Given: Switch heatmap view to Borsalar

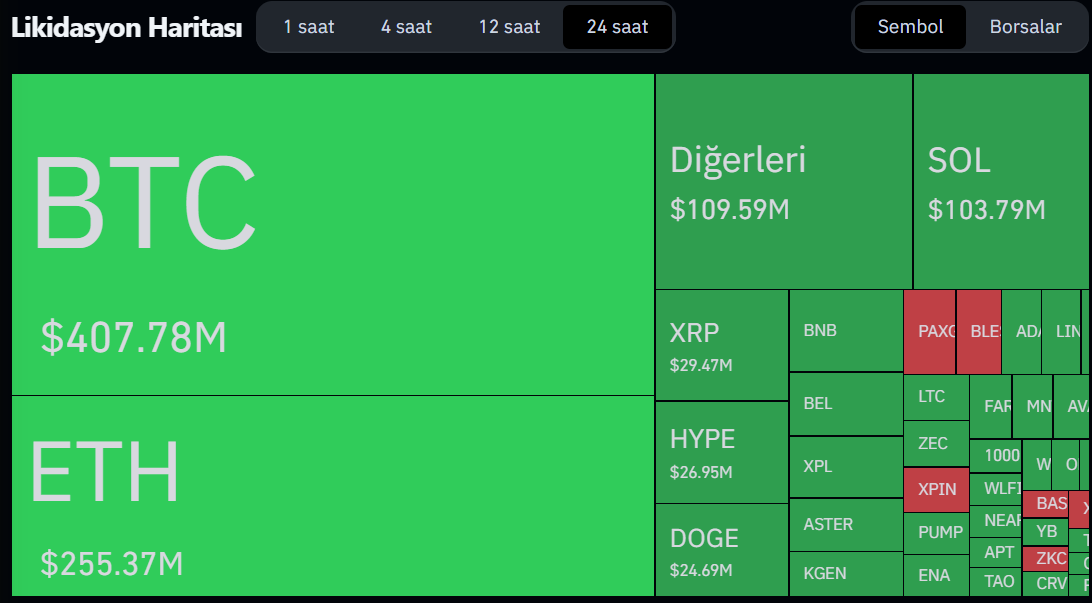Looking at the screenshot, I should pos(1025,27).
